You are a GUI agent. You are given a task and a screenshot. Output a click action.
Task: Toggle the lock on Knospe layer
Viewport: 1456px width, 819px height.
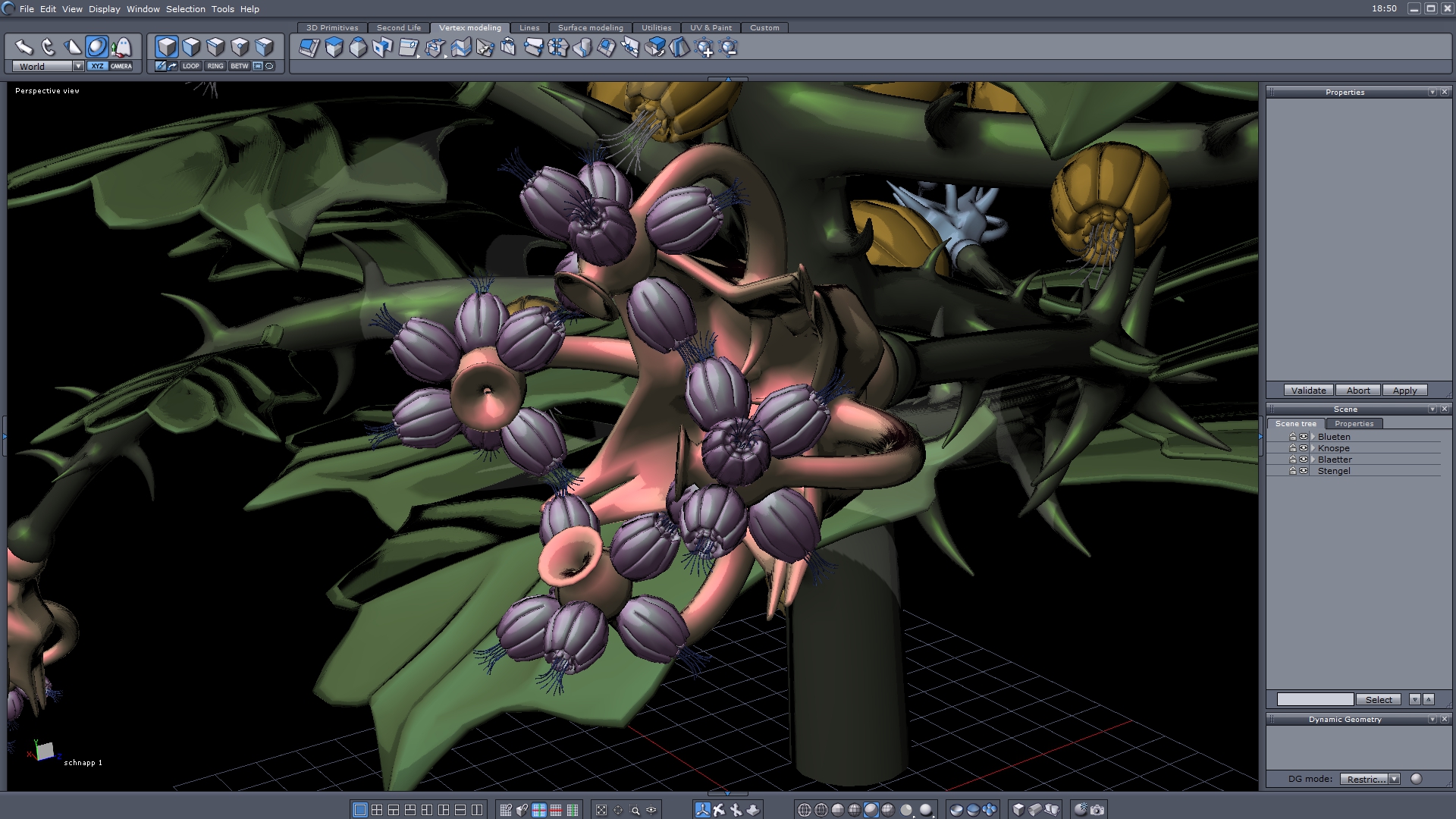(1292, 448)
